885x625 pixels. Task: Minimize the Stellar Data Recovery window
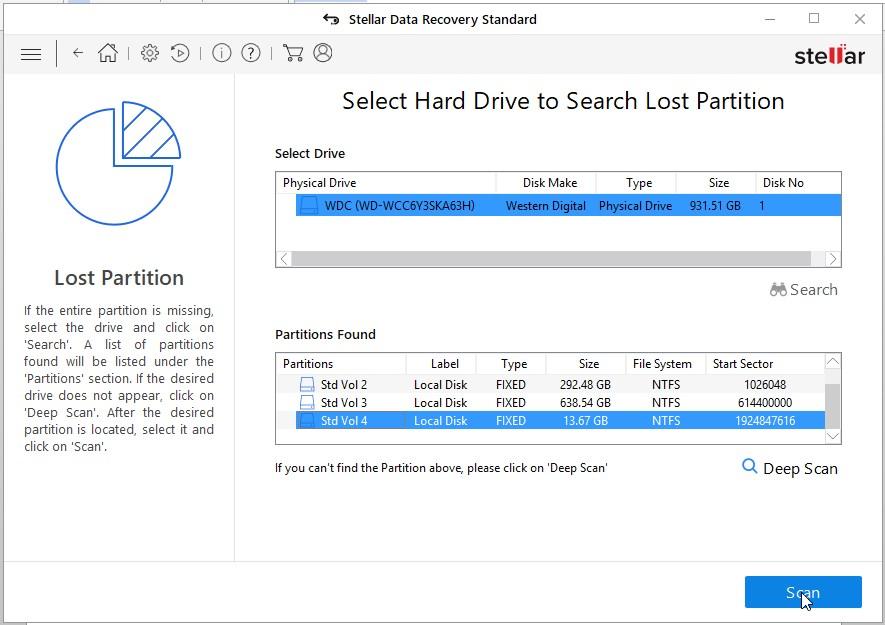[x=770, y=19]
